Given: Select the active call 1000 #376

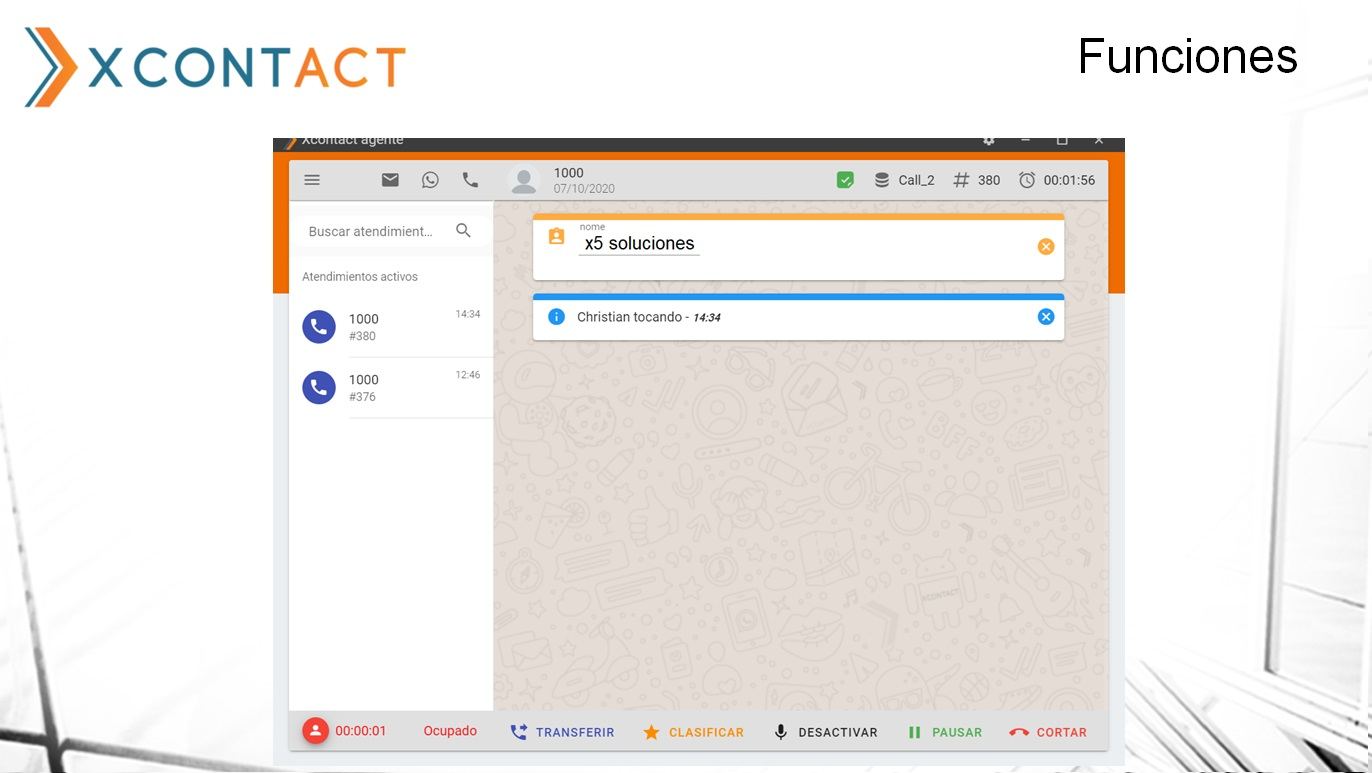Looking at the screenshot, I should coord(391,387).
